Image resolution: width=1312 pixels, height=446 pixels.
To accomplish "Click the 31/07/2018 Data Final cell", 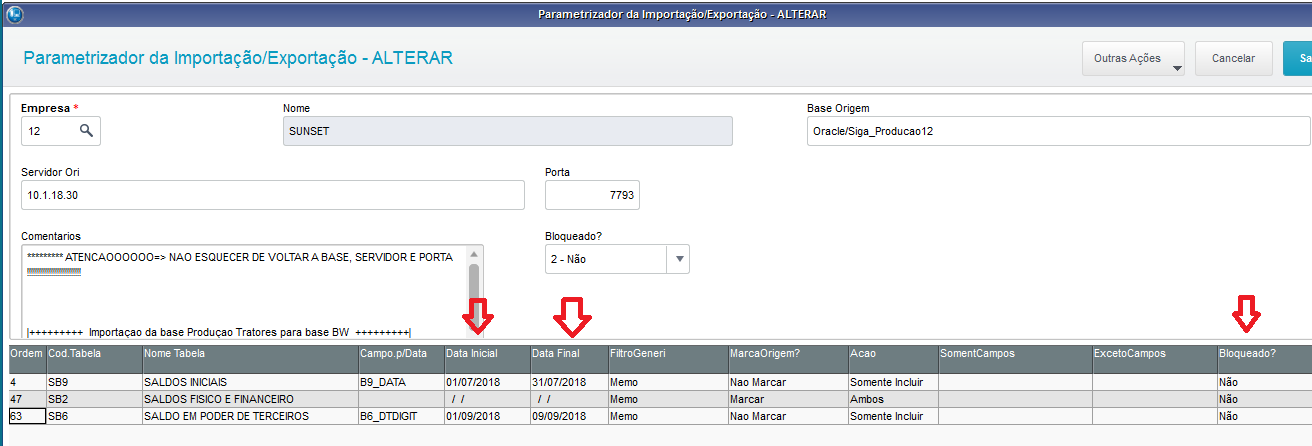I will tap(568, 383).
